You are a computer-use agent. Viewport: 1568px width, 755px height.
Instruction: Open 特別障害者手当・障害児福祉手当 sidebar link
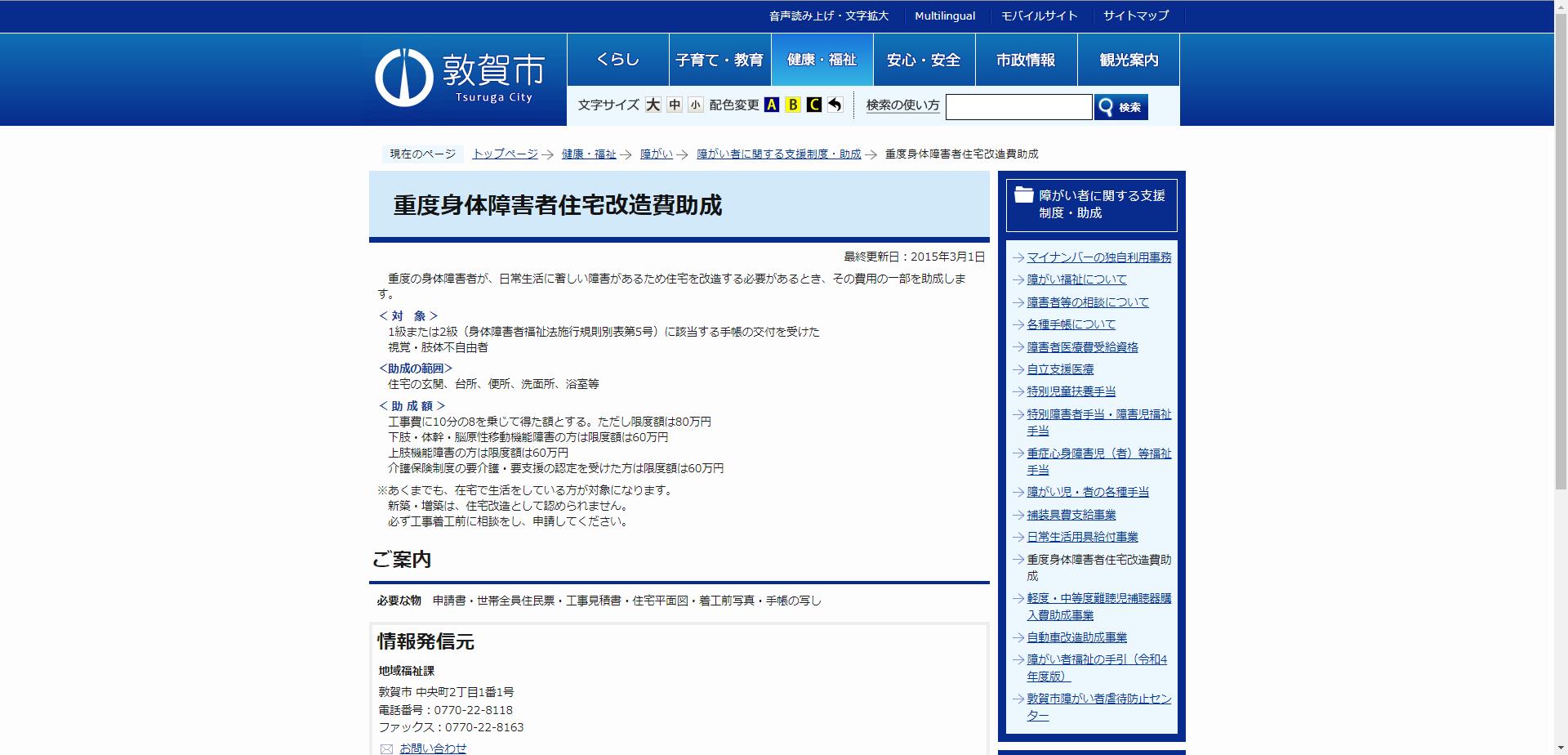tap(1098, 422)
